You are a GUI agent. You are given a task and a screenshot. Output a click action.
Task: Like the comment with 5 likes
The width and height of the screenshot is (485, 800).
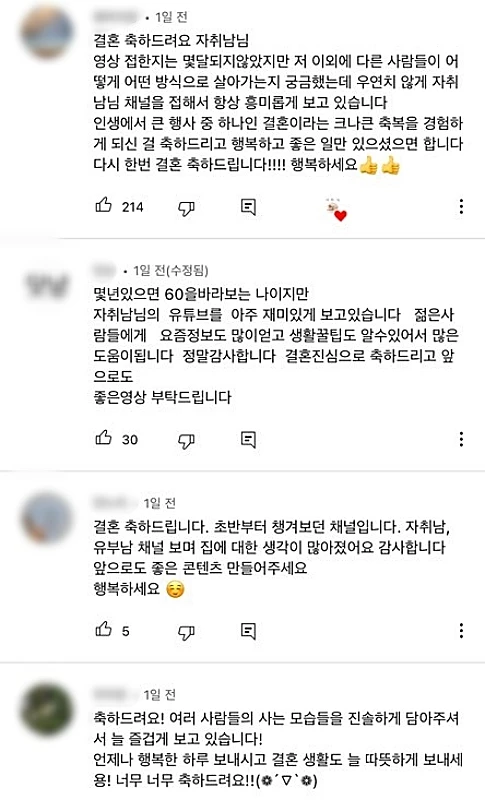pos(104,630)
